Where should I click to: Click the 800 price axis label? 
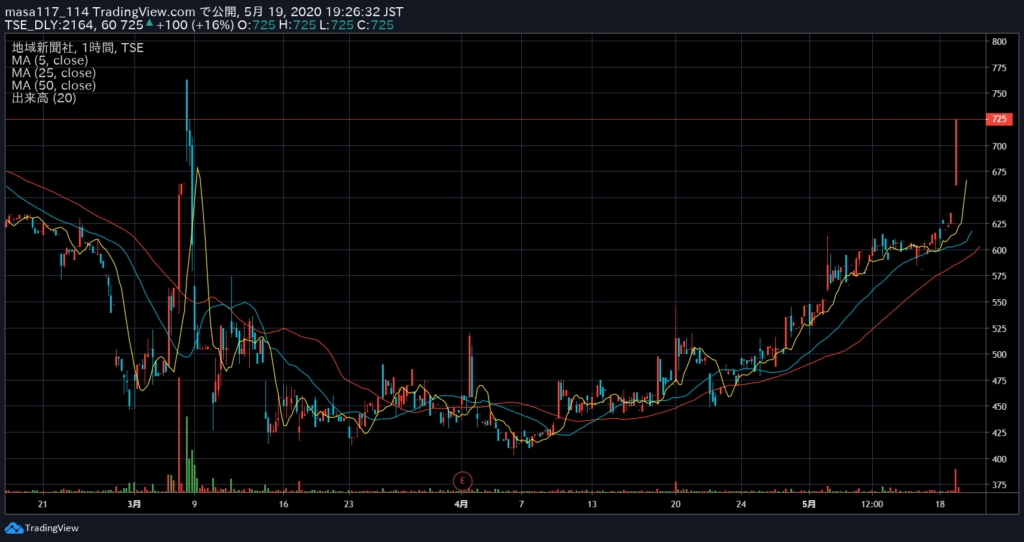point(999,41)
